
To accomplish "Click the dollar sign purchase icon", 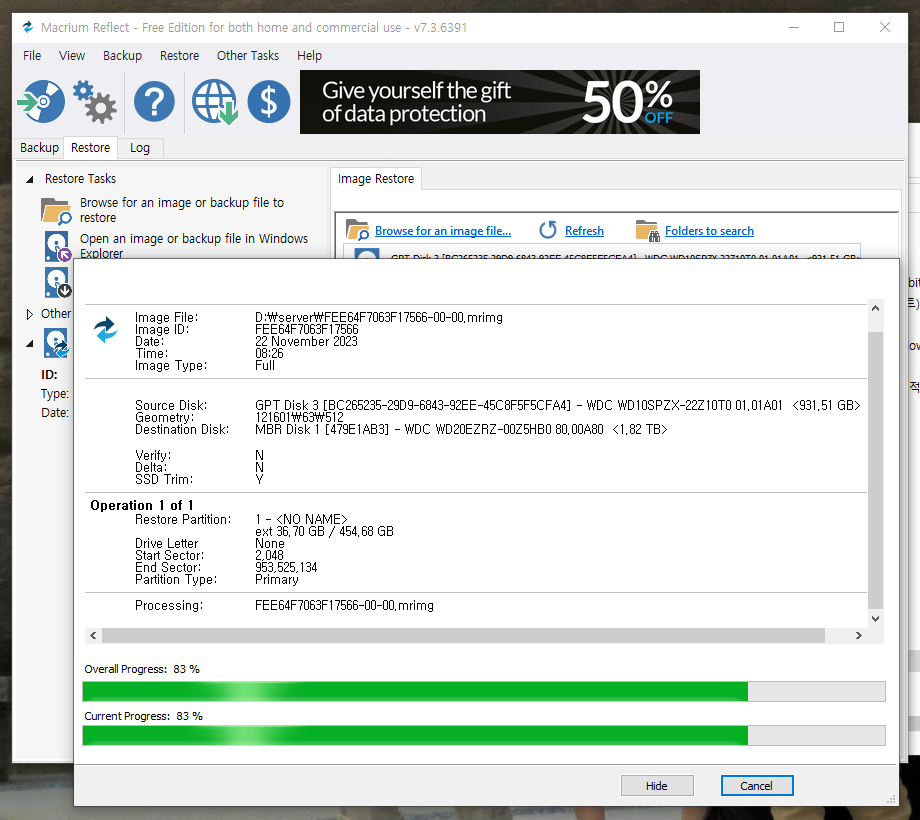I will point(269,101).
